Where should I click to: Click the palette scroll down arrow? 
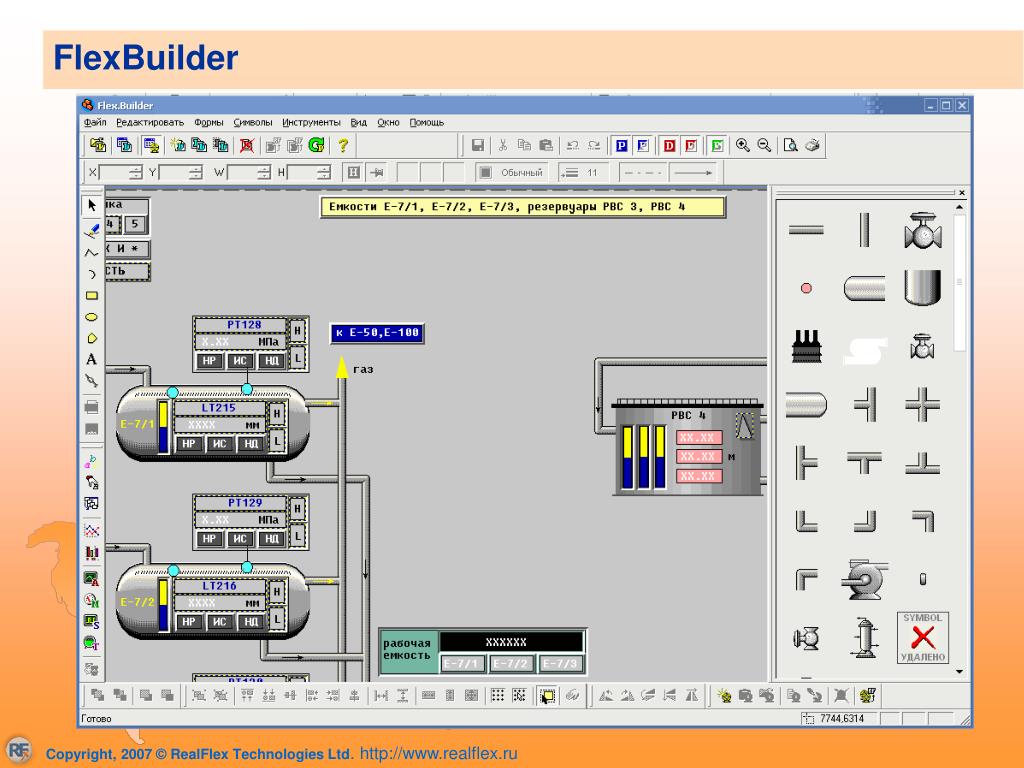(x=959, y=671)
